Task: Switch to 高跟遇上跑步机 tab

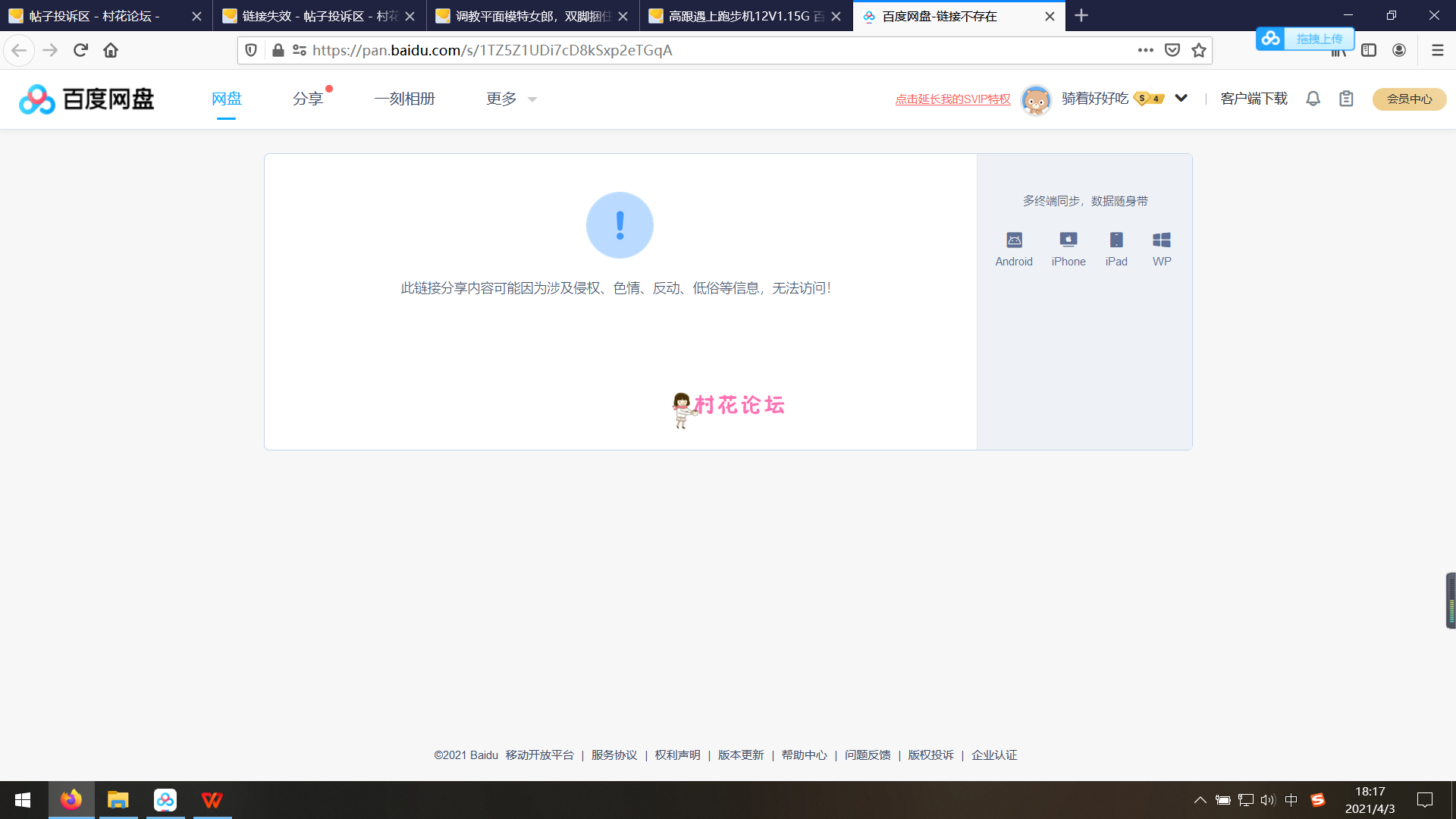Action: (x=745, y=16)
